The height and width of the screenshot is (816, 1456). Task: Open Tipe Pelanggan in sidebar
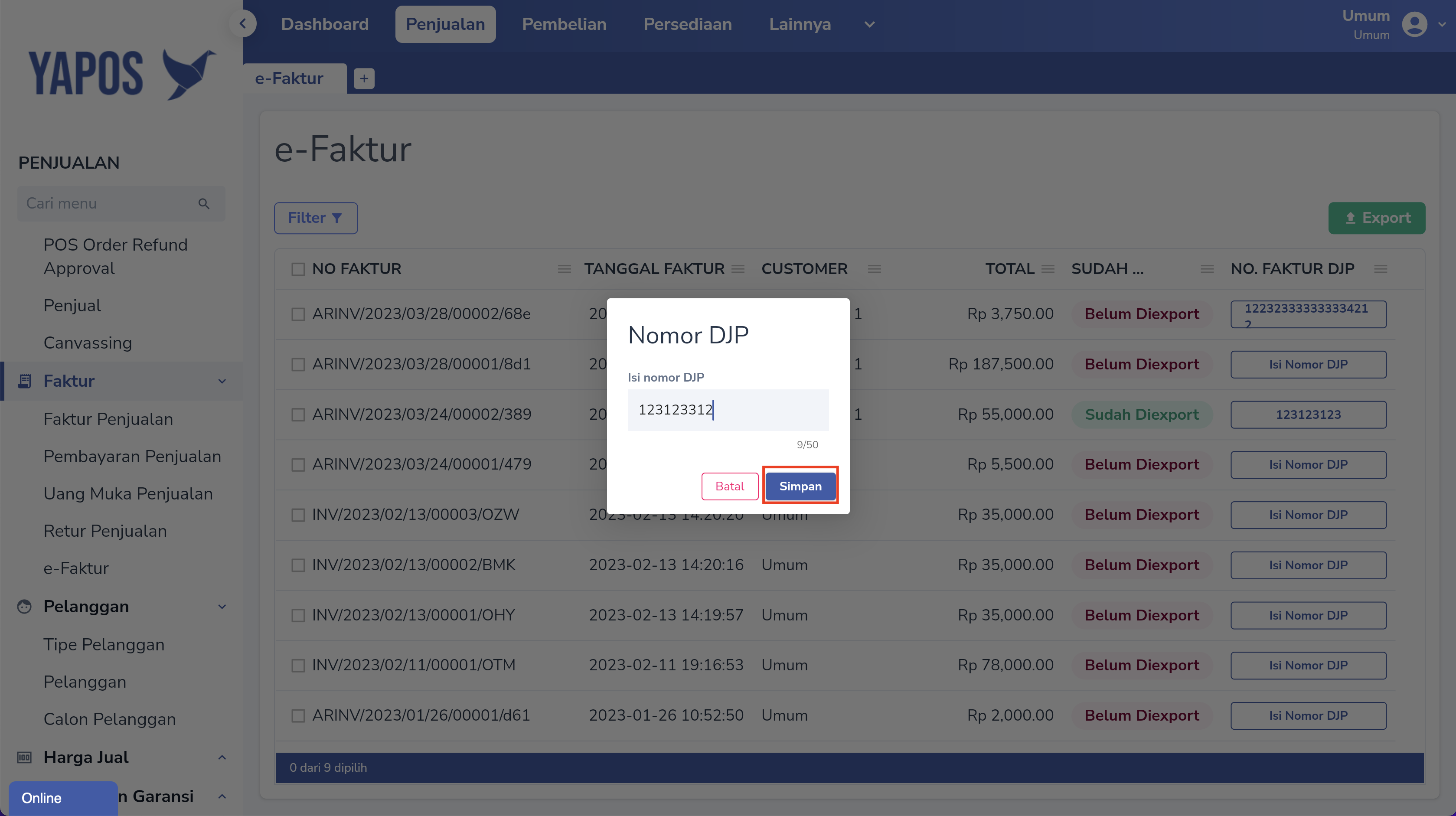104,645
